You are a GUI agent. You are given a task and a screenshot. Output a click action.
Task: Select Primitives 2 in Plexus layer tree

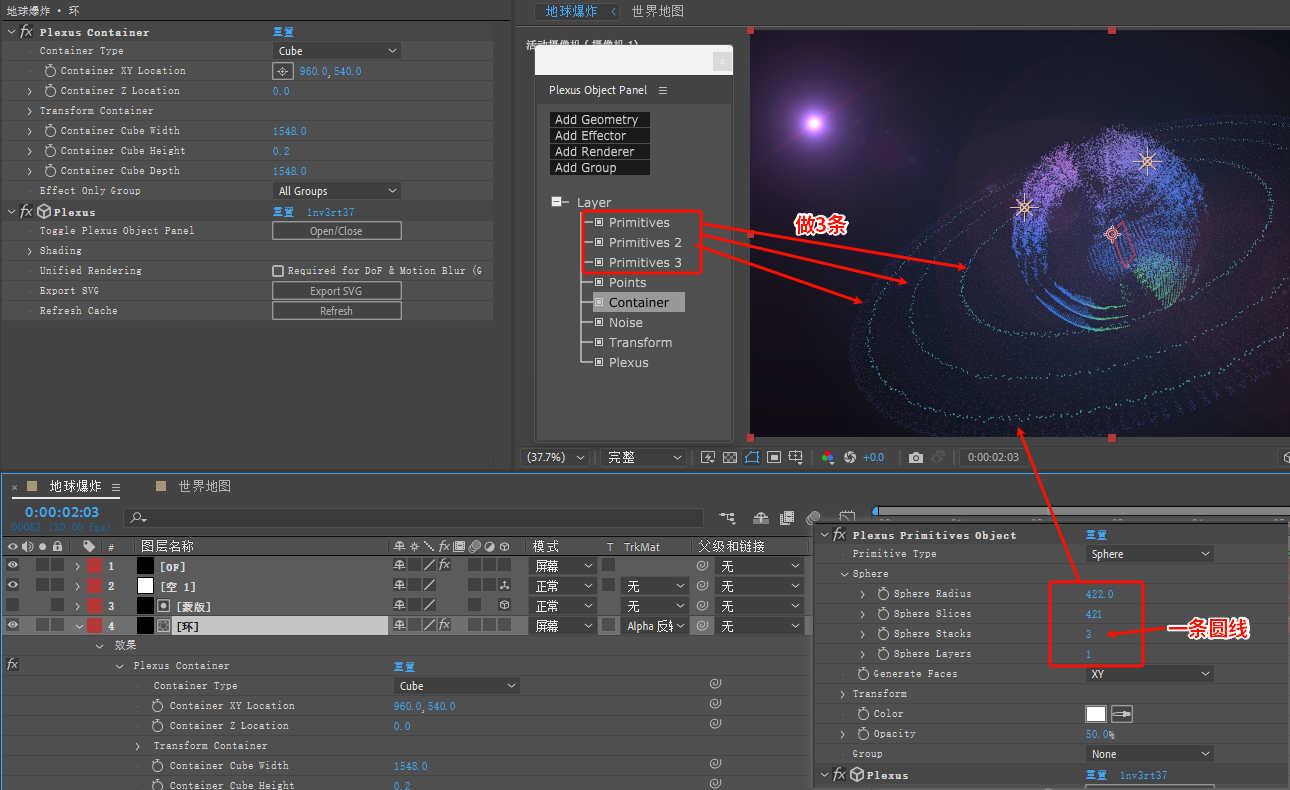point(645,243)
